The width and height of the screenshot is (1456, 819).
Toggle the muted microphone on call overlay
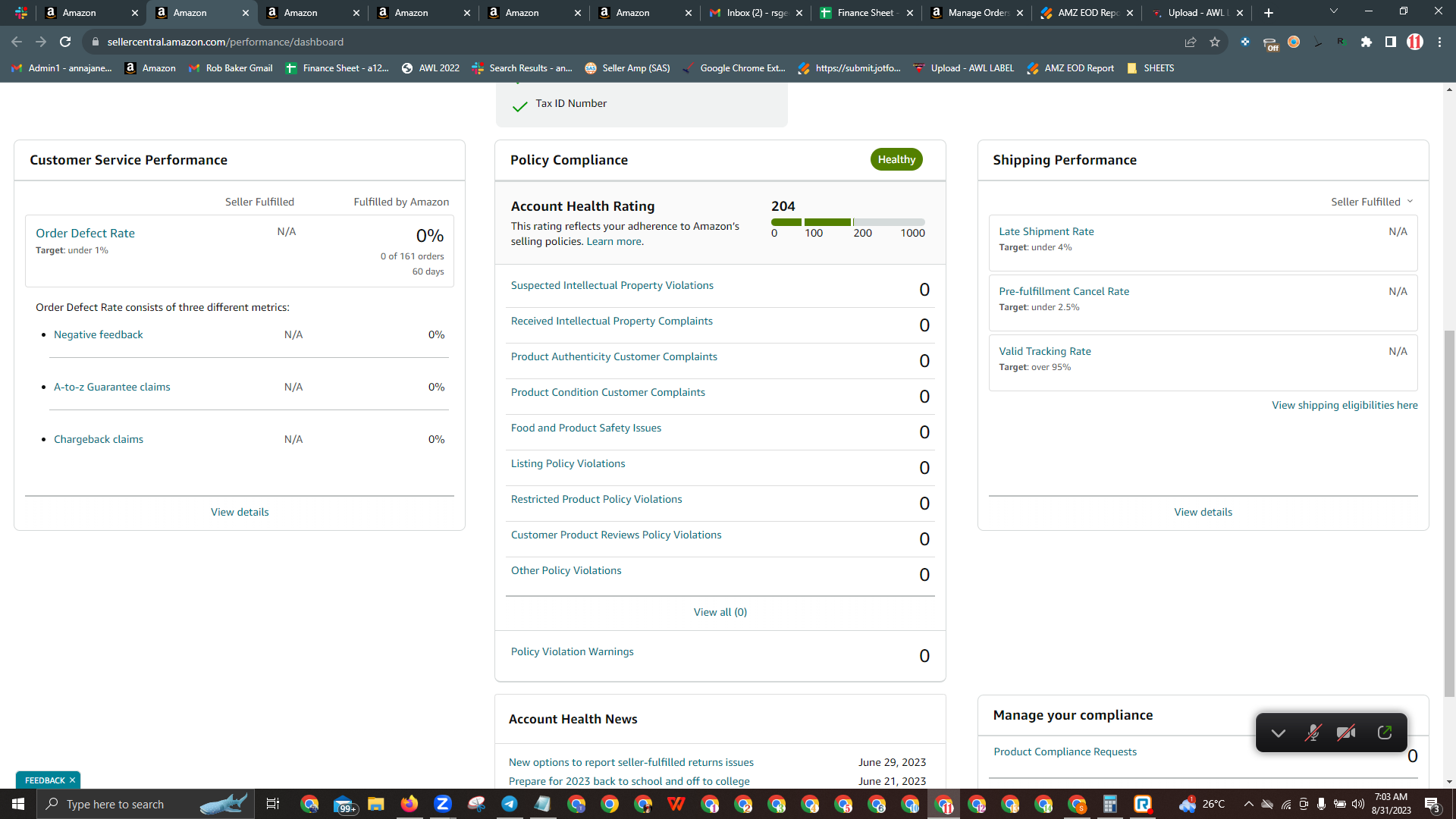[x=1313, y=733]
